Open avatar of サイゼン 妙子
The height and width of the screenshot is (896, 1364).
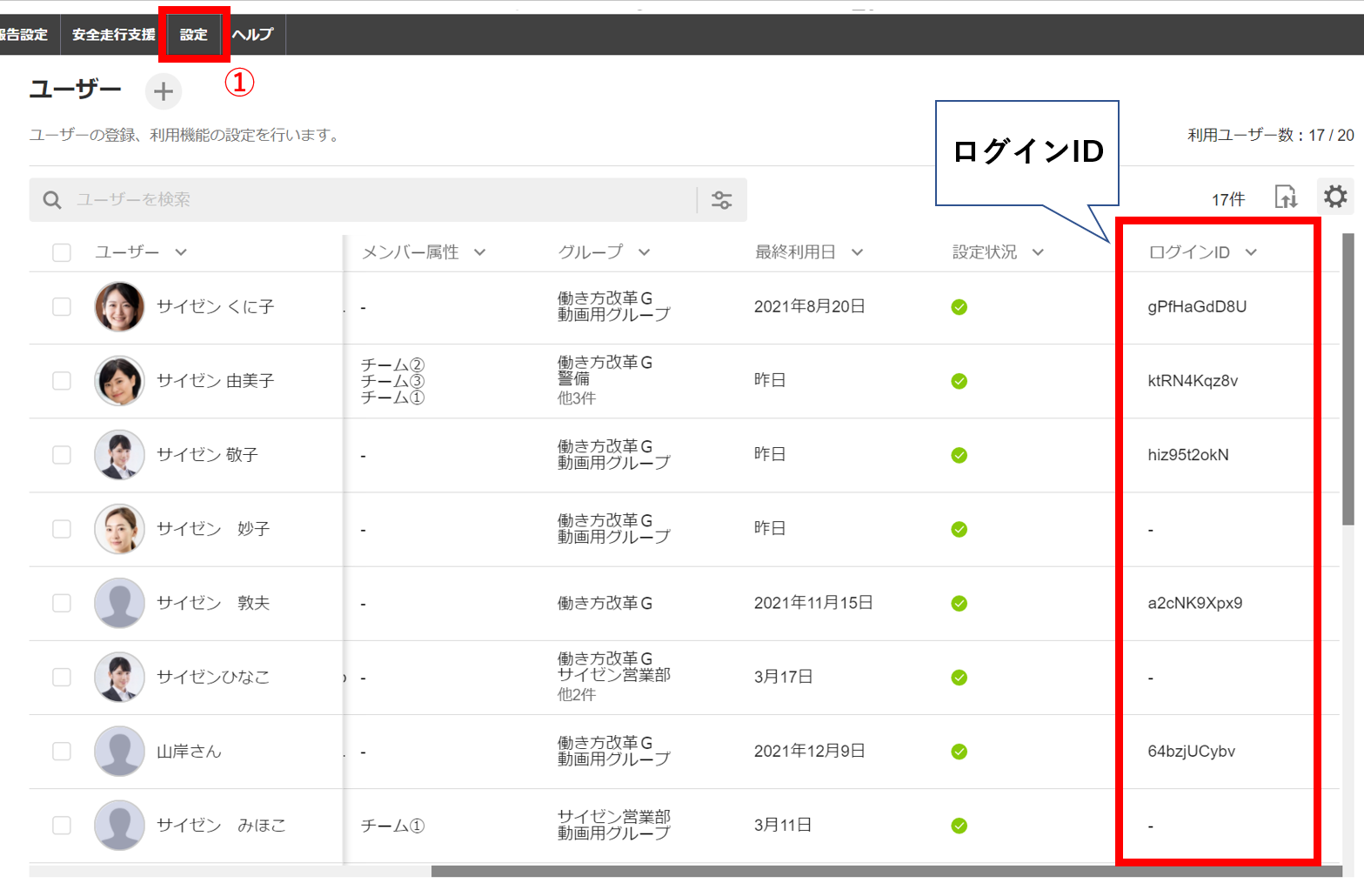coord(119,529)
